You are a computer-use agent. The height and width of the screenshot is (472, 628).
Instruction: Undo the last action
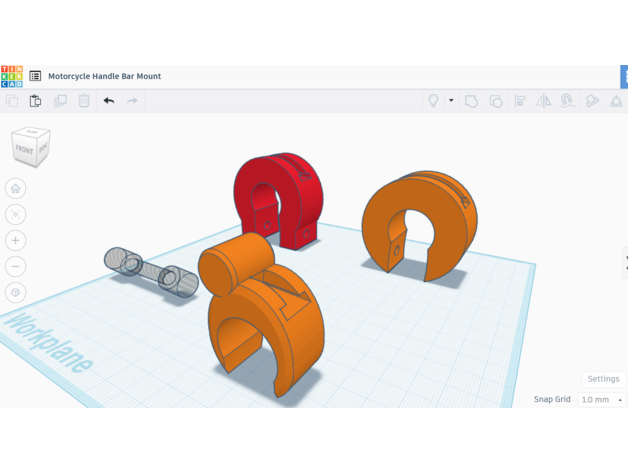pos(109,101)
